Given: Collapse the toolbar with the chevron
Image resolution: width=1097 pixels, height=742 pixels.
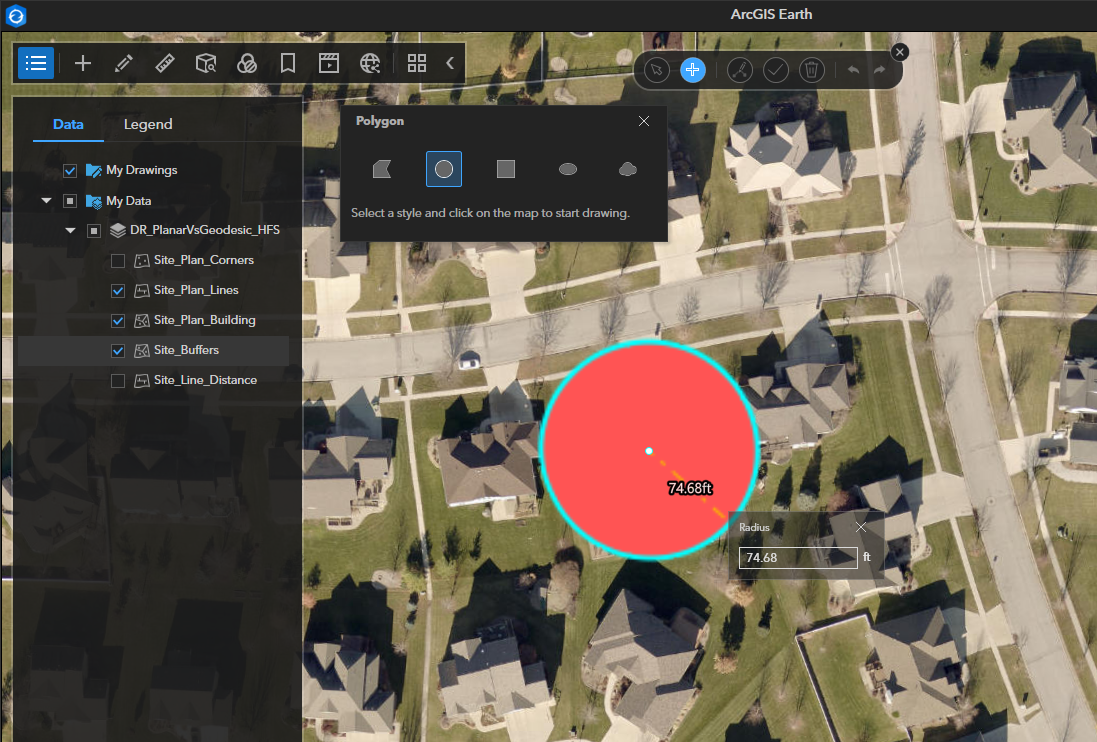Looking at the screenshot, I should click(x=449, y=62).
